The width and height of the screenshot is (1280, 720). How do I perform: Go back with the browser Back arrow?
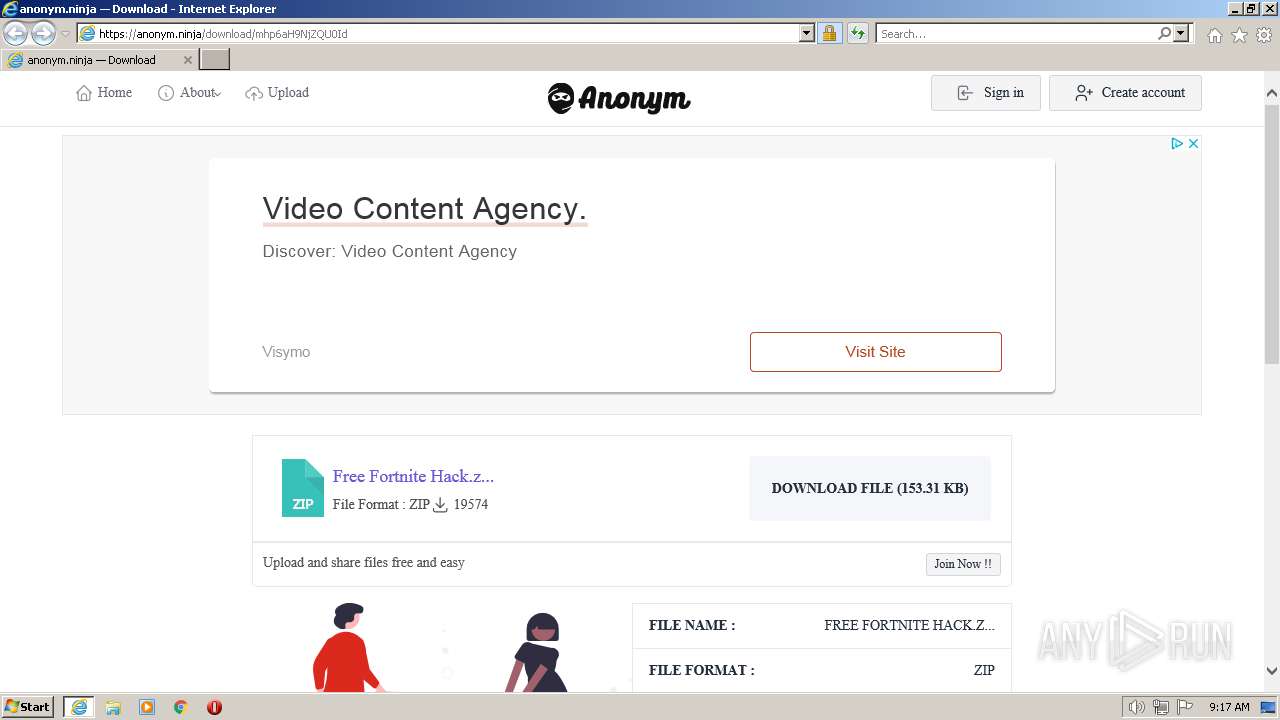[x=15, y=33]
